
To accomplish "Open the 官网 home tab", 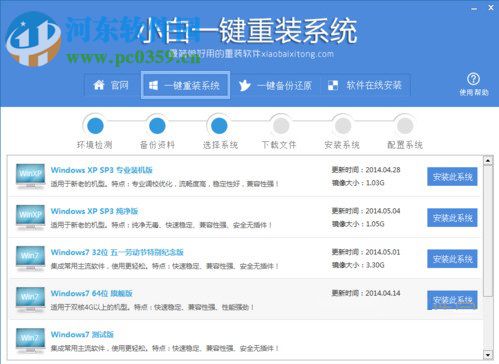I will click(112, 85).
